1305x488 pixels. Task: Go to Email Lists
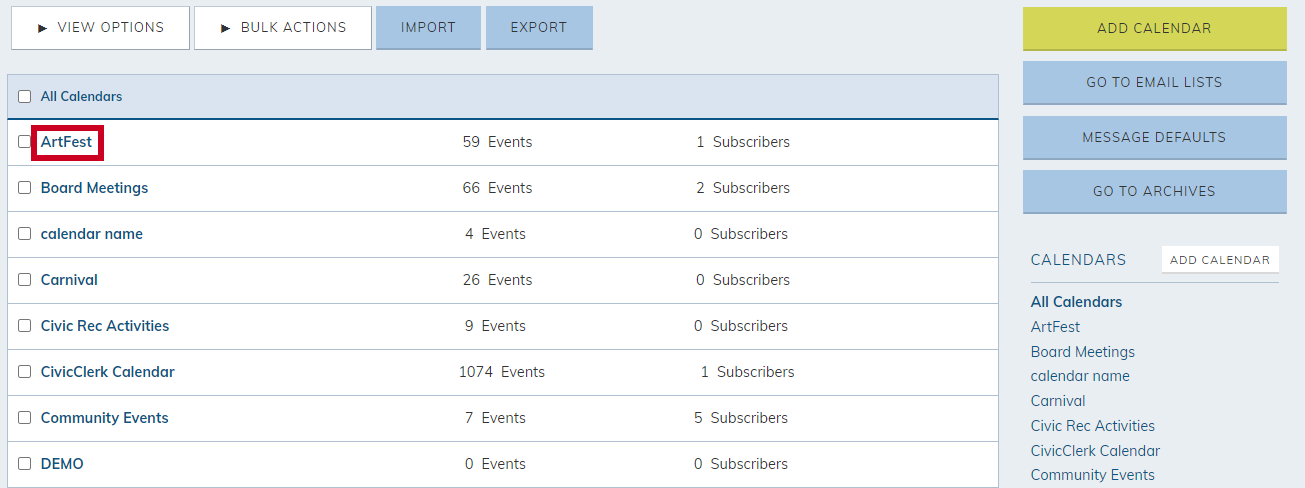click(1154, 83)
